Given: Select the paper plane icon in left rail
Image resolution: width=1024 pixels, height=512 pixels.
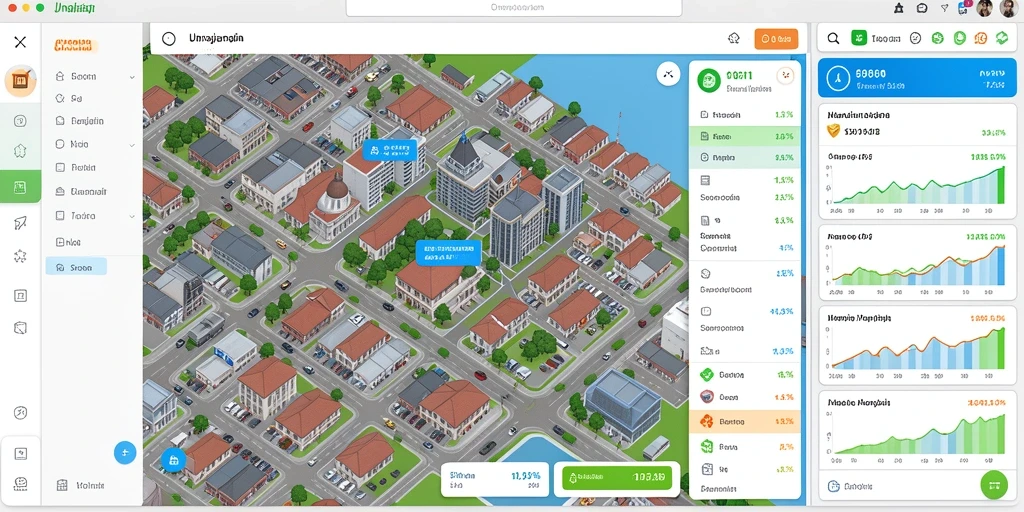Looking at the screenshot, I should [x=20, y=223].
